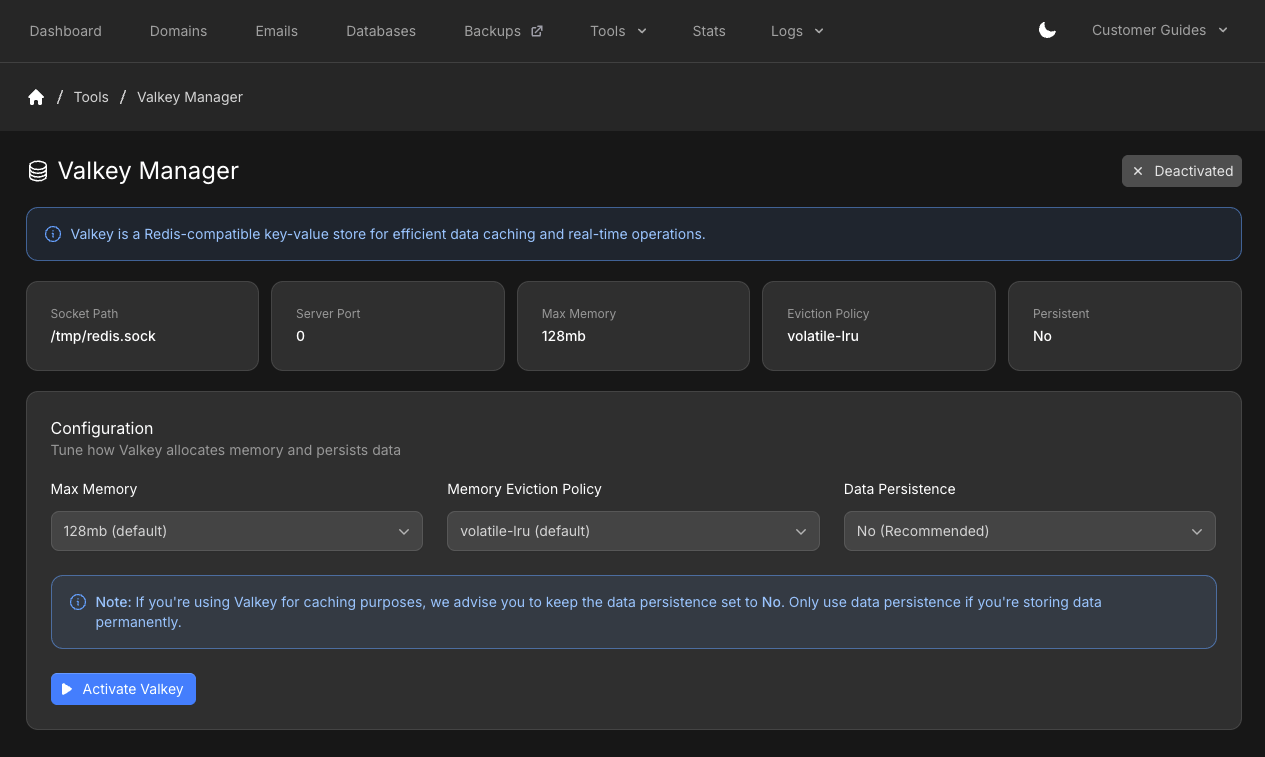Click the 'Tune how Valkey allocates memory' subtitle

pyautogui.click(x=226, y=450)
